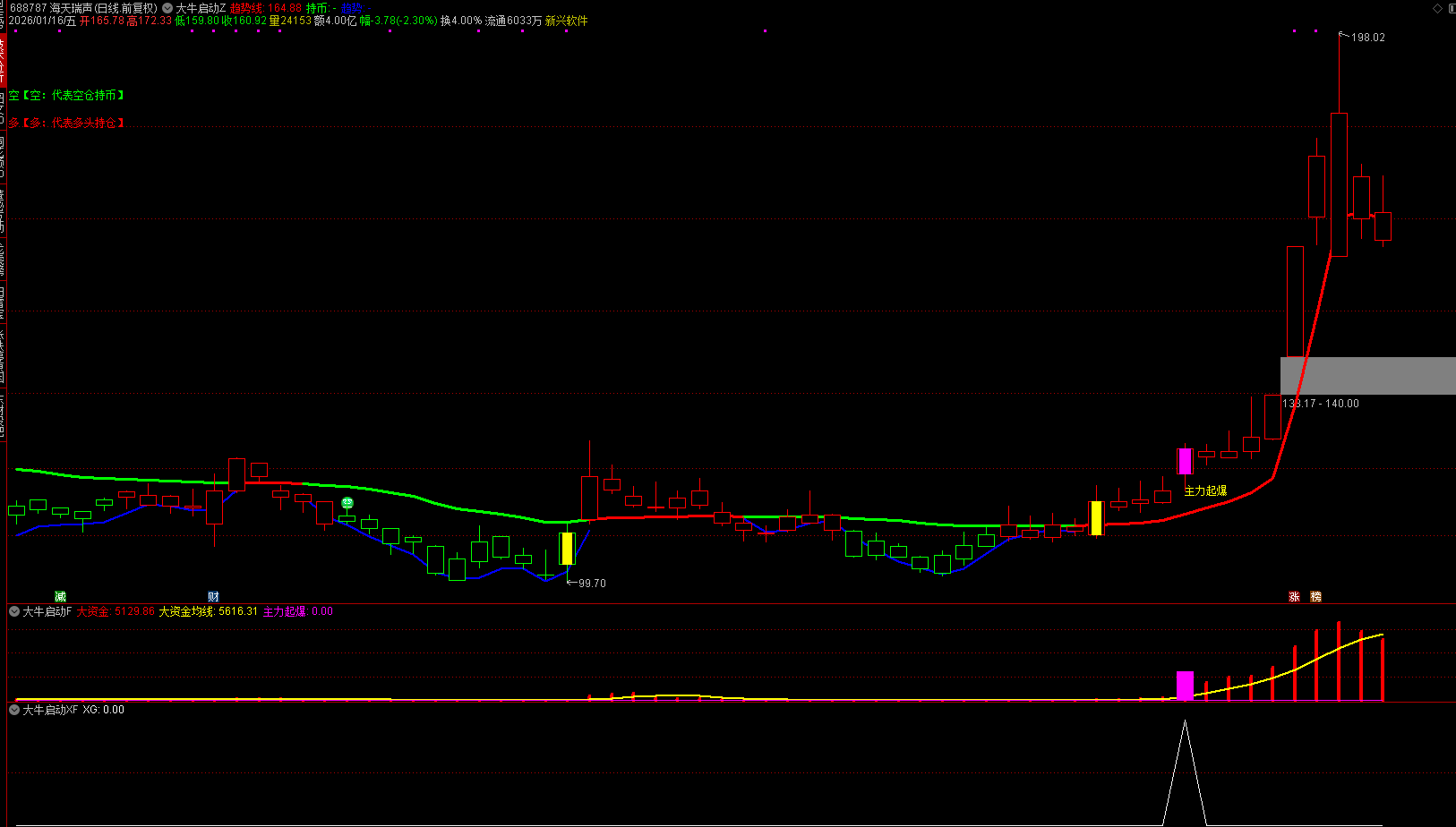Click the white XG signal spike in the bottom panel
Image resolution: width=1456 pixels, height=827 pixels.
click(x=1185, y=772)
